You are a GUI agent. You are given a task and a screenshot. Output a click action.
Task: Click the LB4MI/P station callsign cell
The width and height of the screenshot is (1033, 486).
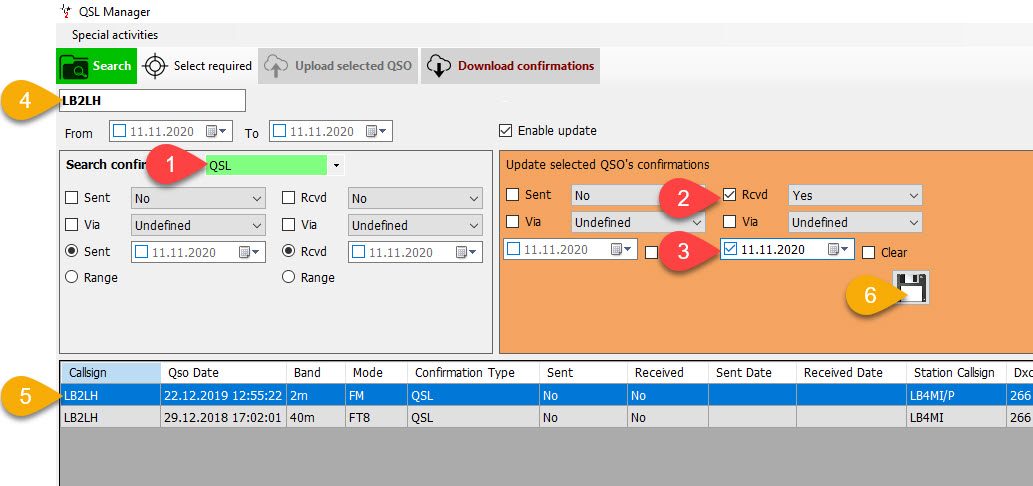[956, 396]
